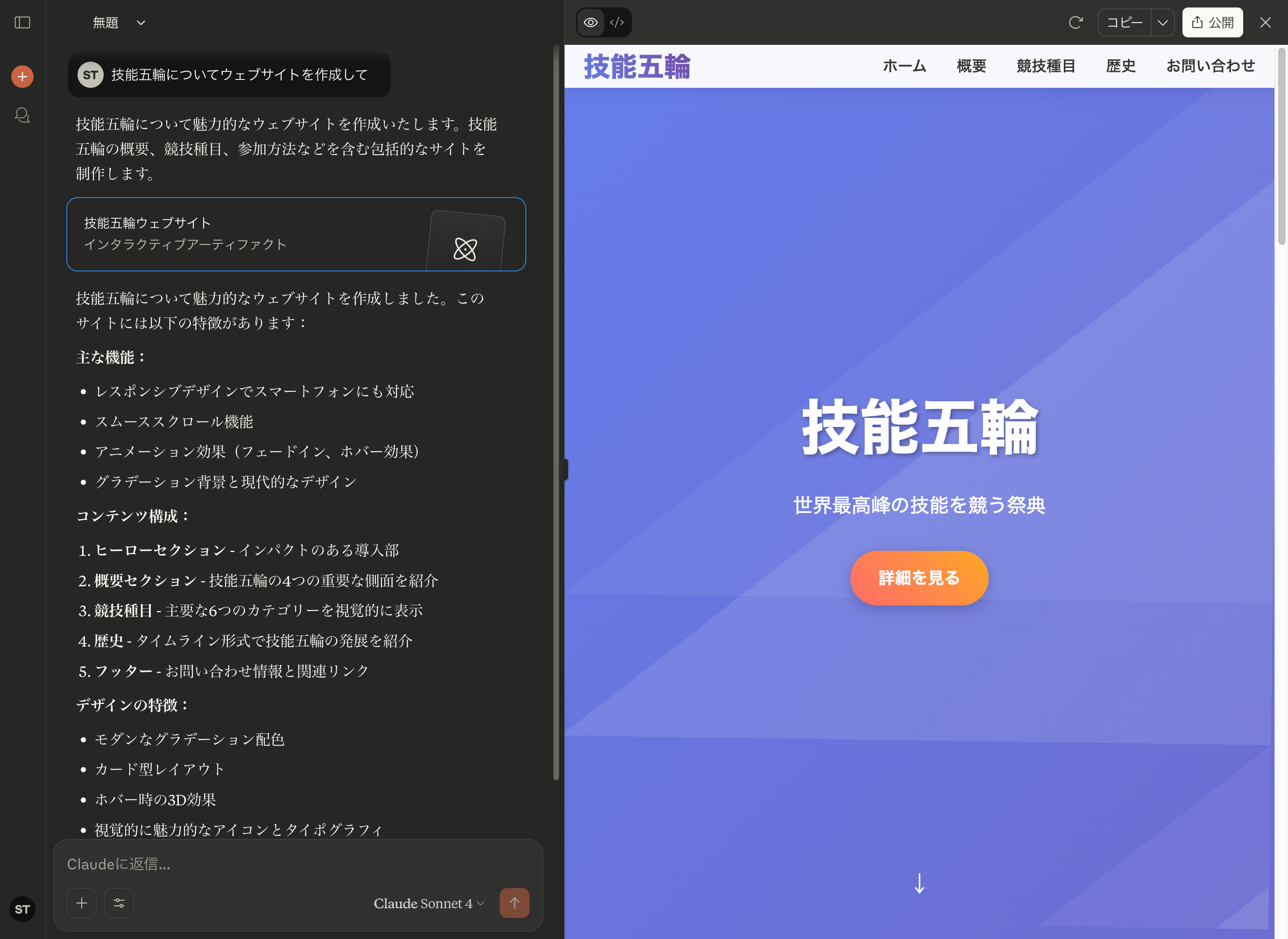This screenshot has height=939, width=1288.
Task: Click the 概要セクション list item
Action: point(258,580)
